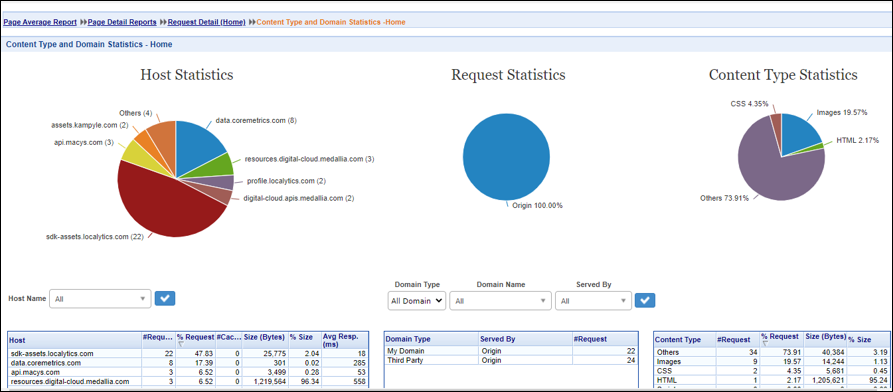Select the Images row in the Content Type table
This screenshot has height=392, width=893.
(772, 362)
